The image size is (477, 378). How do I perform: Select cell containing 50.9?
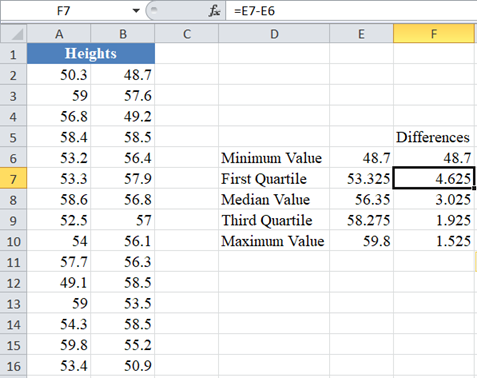(123, 366)
